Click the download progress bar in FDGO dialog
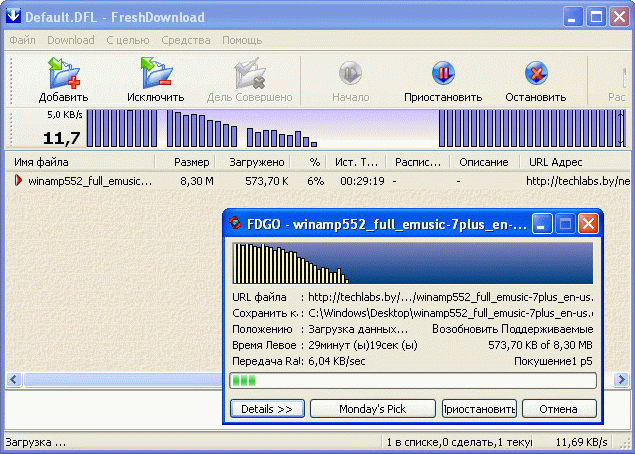The width and height of the screenshot is (635, 454). (413, 381)
